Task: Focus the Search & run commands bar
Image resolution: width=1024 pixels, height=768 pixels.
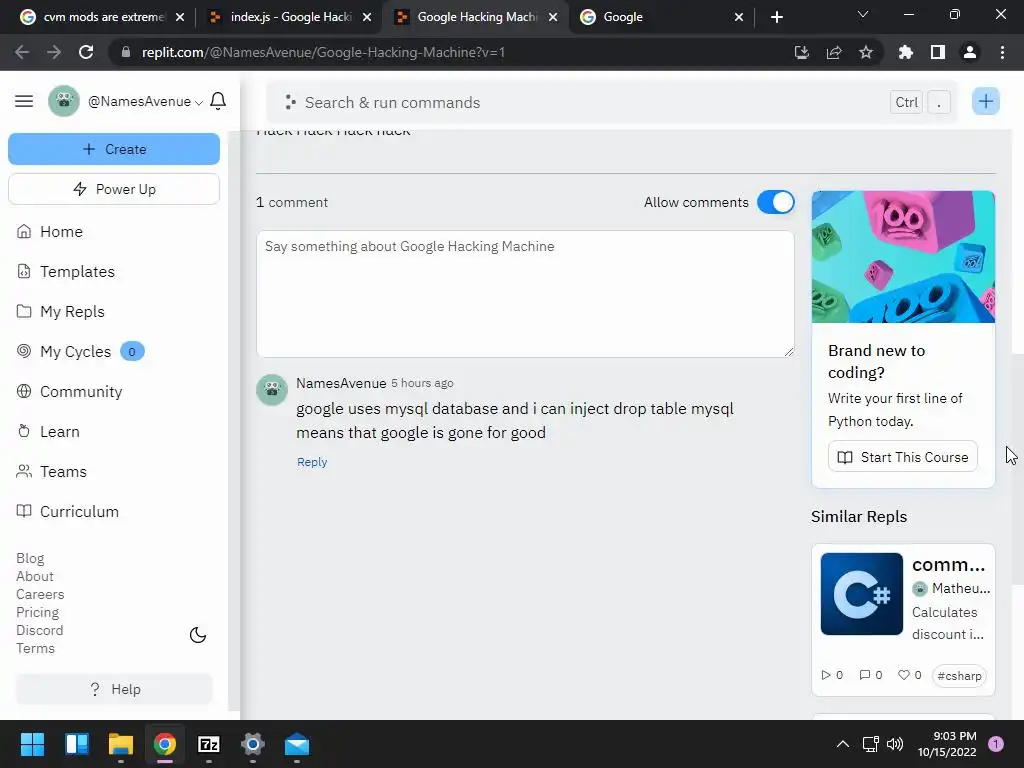Action: [612, 102]
